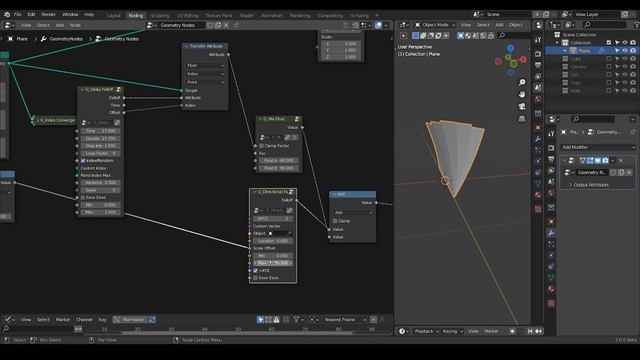Switch to the Layout workspace tab
640x360 pixels.
coord(114,16)
